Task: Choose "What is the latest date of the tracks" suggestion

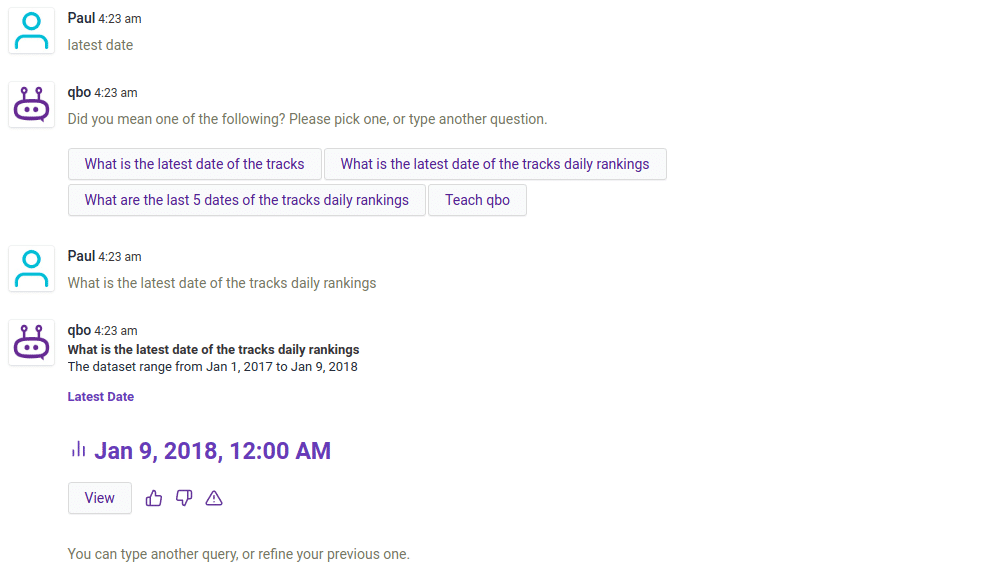Action: click(x=195, y=164)
